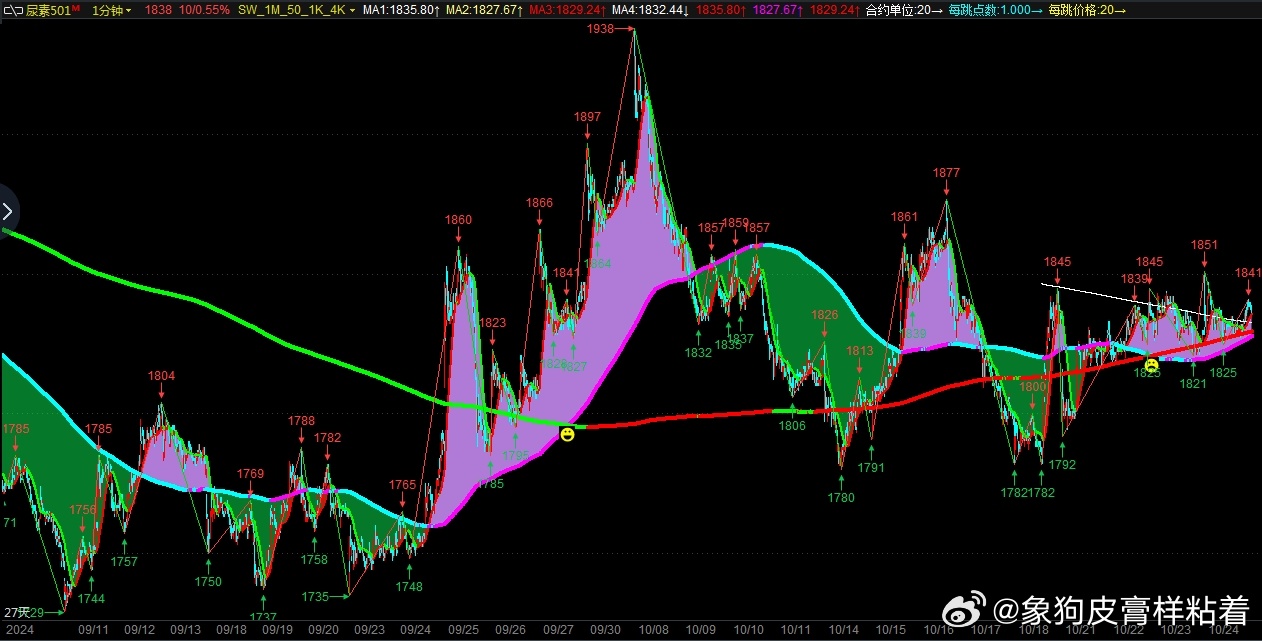This screenshot has height=641, width=1262.
Task: Click the 1791 low label
Action: coord(871,467)
